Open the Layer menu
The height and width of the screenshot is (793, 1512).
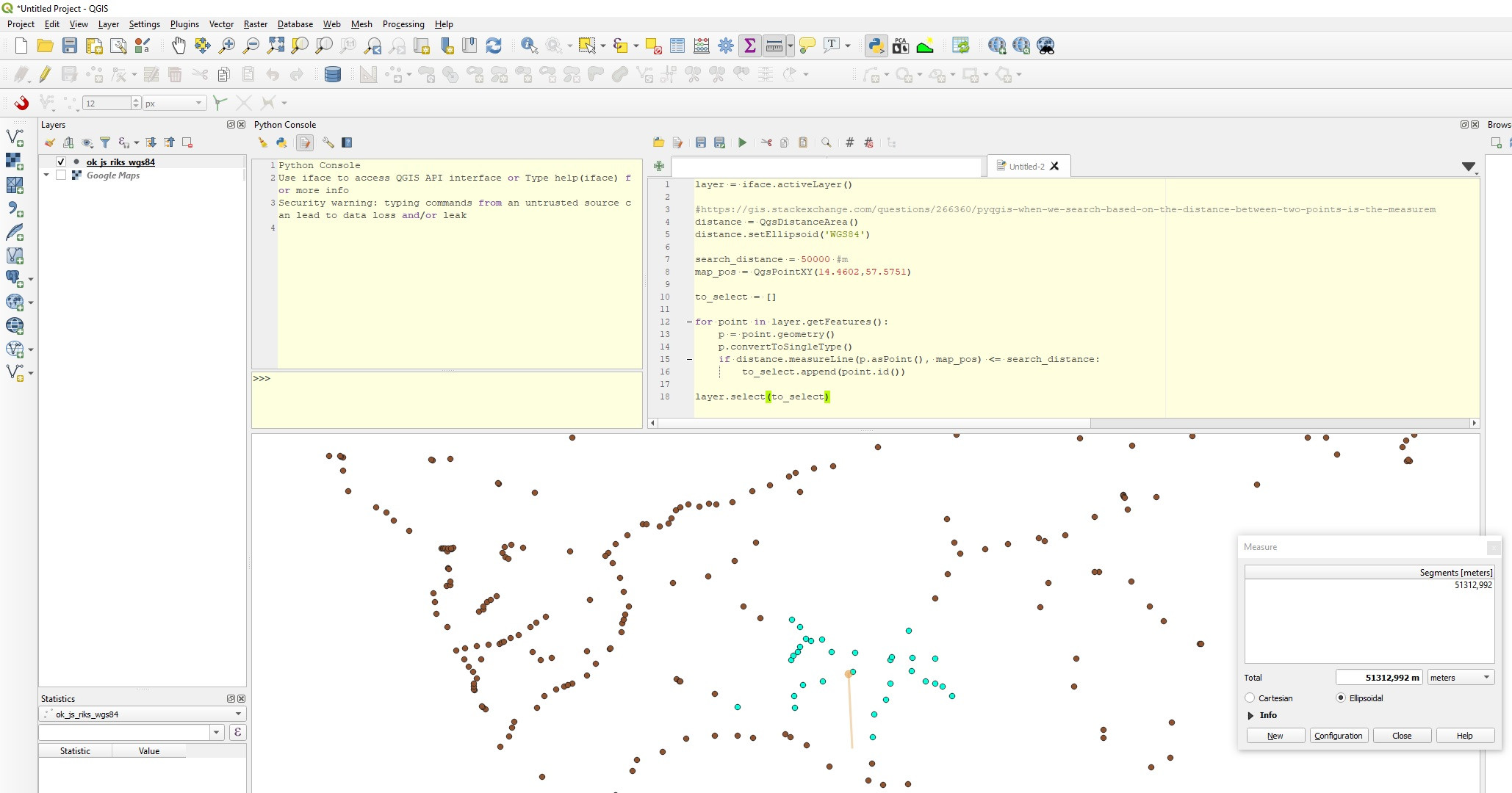click(109, 24)
